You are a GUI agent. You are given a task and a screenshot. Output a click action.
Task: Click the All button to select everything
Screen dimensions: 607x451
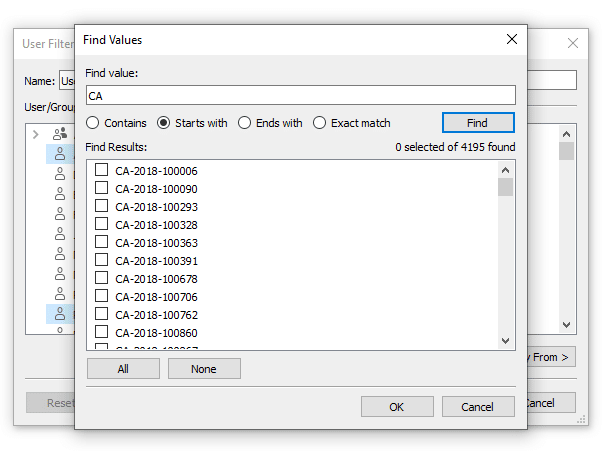123,369
